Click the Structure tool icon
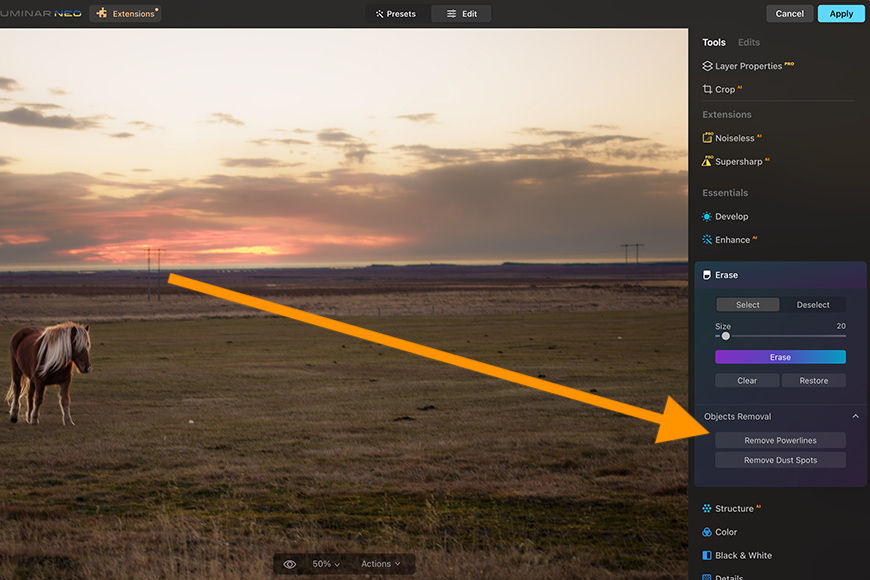 point(707,508)
